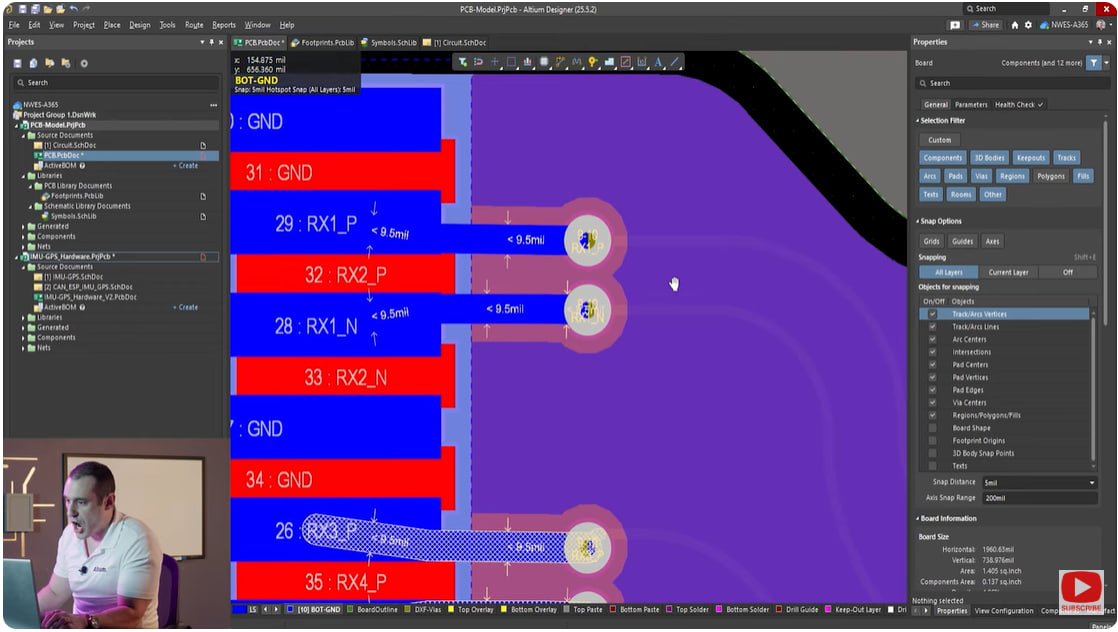Click the Place Line icon in PCB toolbar
This screenshot has width=1118, height=632.
[675, 63]
